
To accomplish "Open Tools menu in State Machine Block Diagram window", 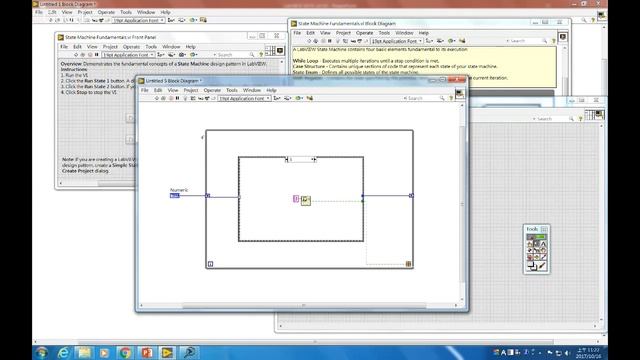I will coord(384,33).
